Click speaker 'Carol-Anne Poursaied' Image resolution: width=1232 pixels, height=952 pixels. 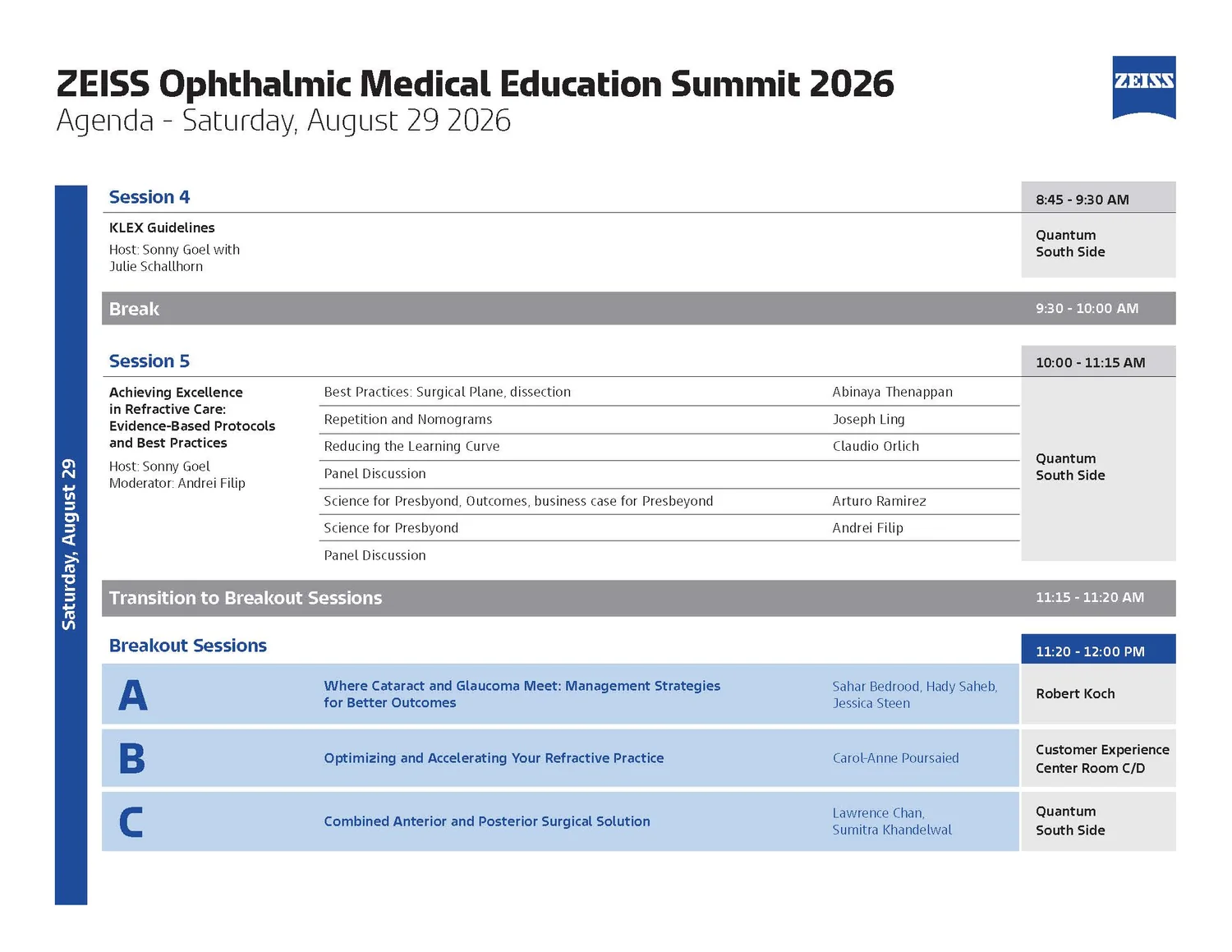pos(895,758)
